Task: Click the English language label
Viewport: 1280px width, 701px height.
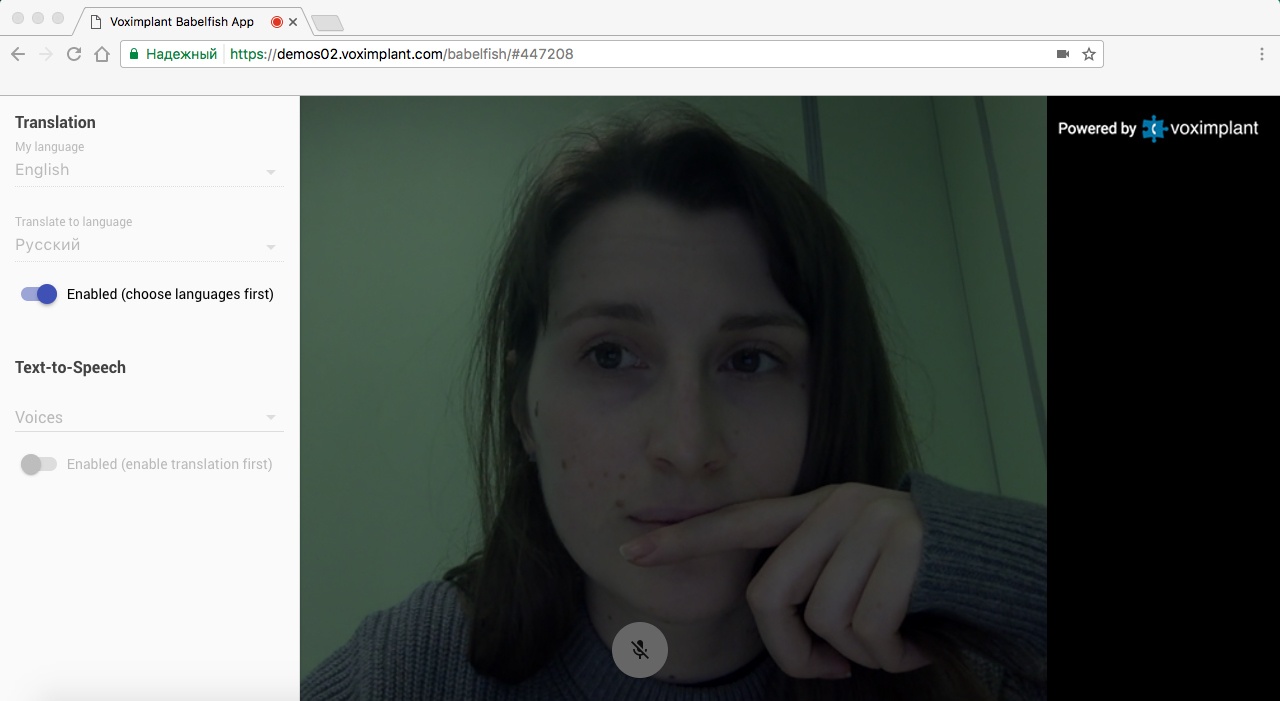Action: 42,170
